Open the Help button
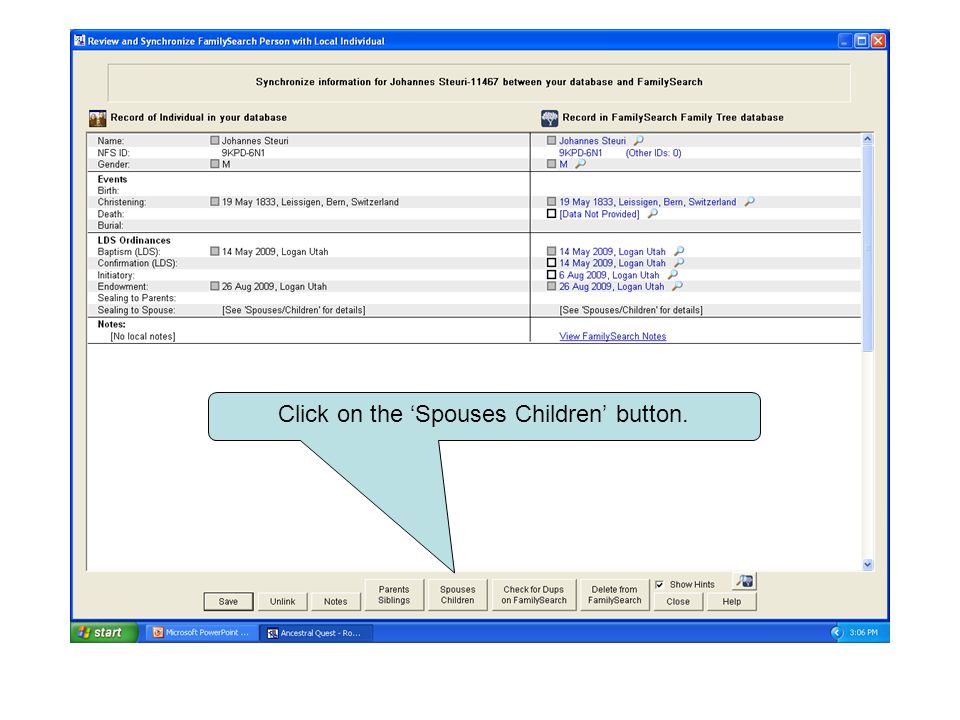The width and height of the screenshot is (960, 720). click(732, 601)
